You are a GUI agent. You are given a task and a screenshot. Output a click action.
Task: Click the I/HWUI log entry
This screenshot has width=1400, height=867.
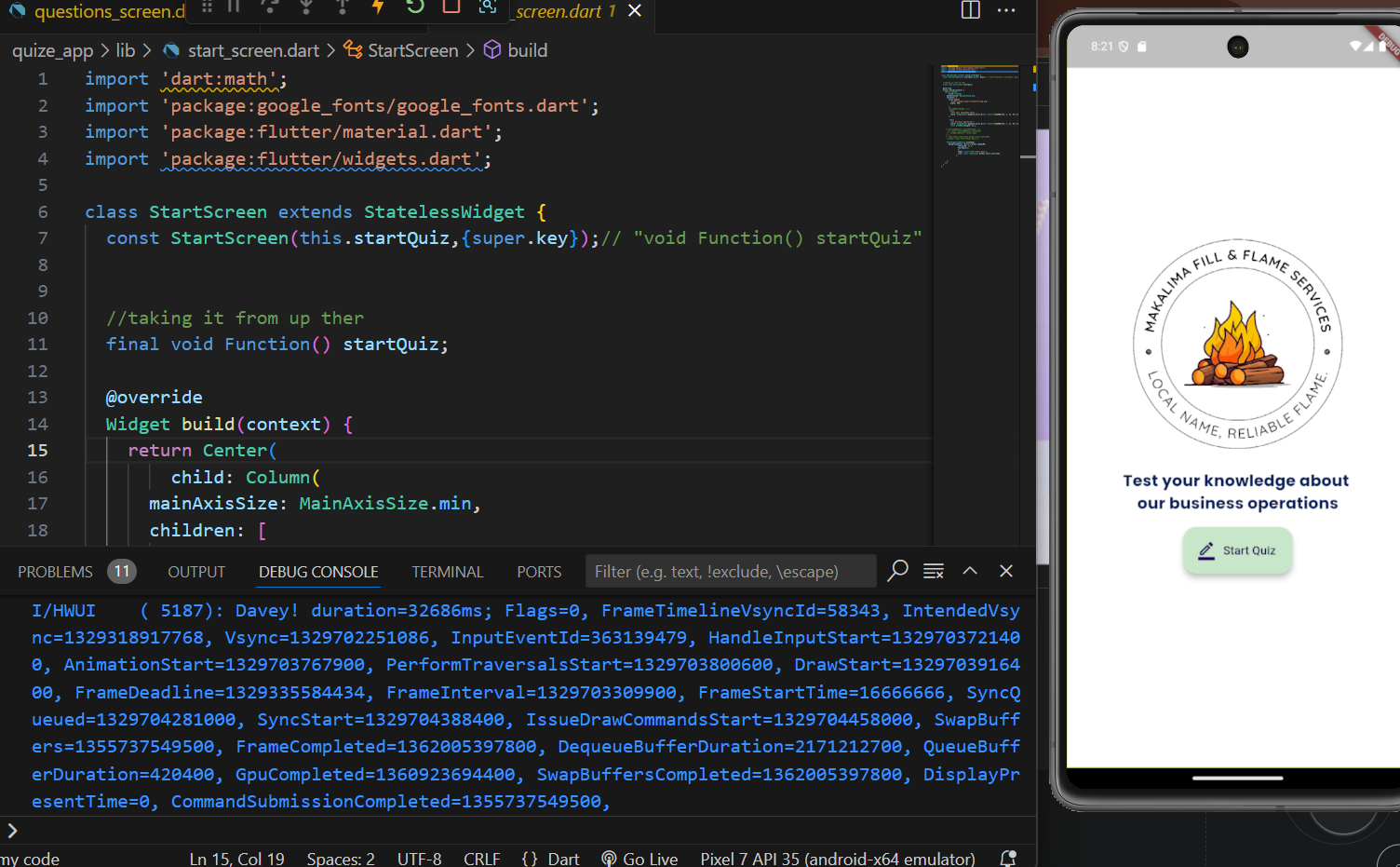pyautogui.click(x=526, y=705)
